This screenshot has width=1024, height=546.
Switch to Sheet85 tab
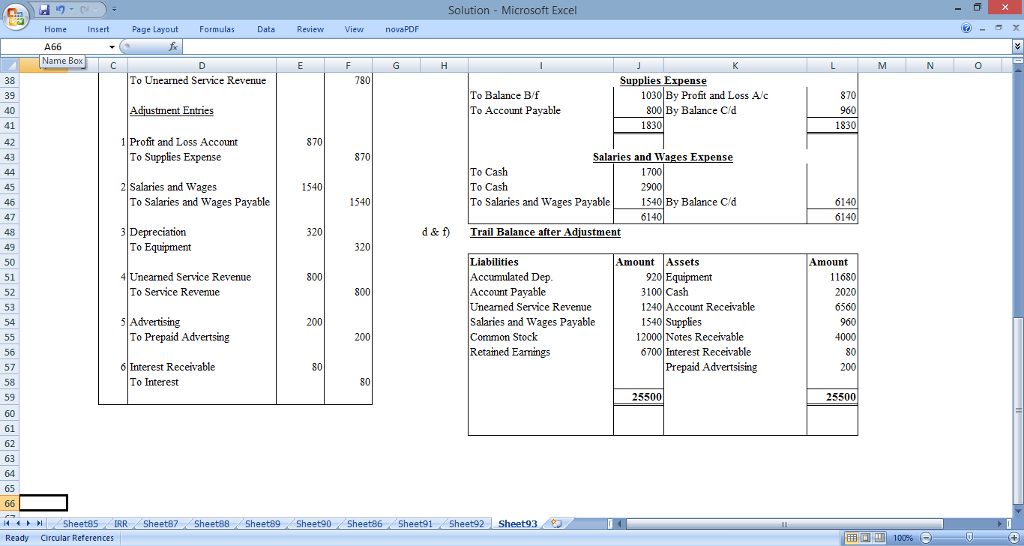point(80,523)
